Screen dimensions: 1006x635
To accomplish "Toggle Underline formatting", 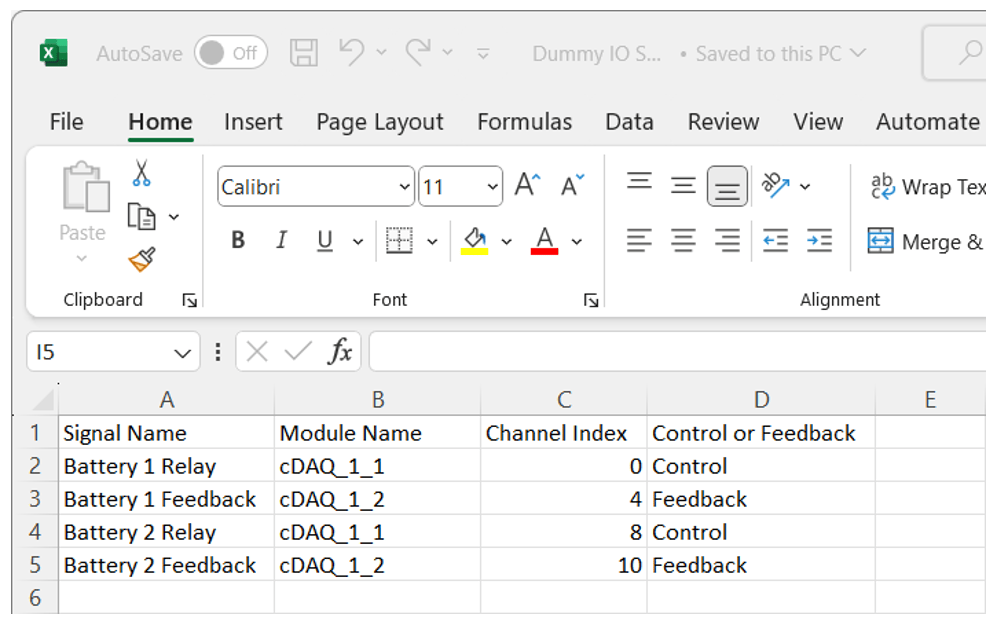I will [x=325, y=241].
